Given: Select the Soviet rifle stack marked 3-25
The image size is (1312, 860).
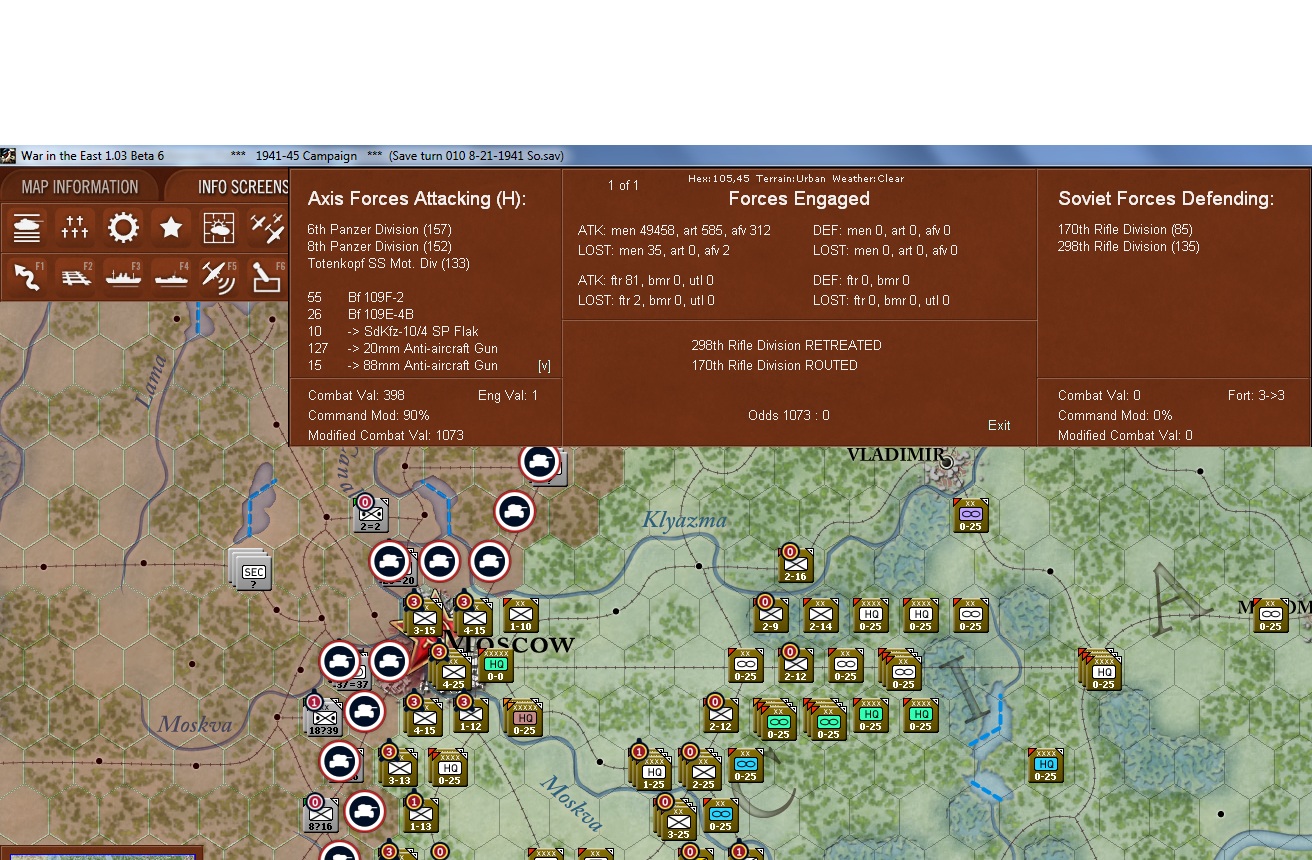Looking at the screenshot, I should pyautogui.click(x=678, y=821).
